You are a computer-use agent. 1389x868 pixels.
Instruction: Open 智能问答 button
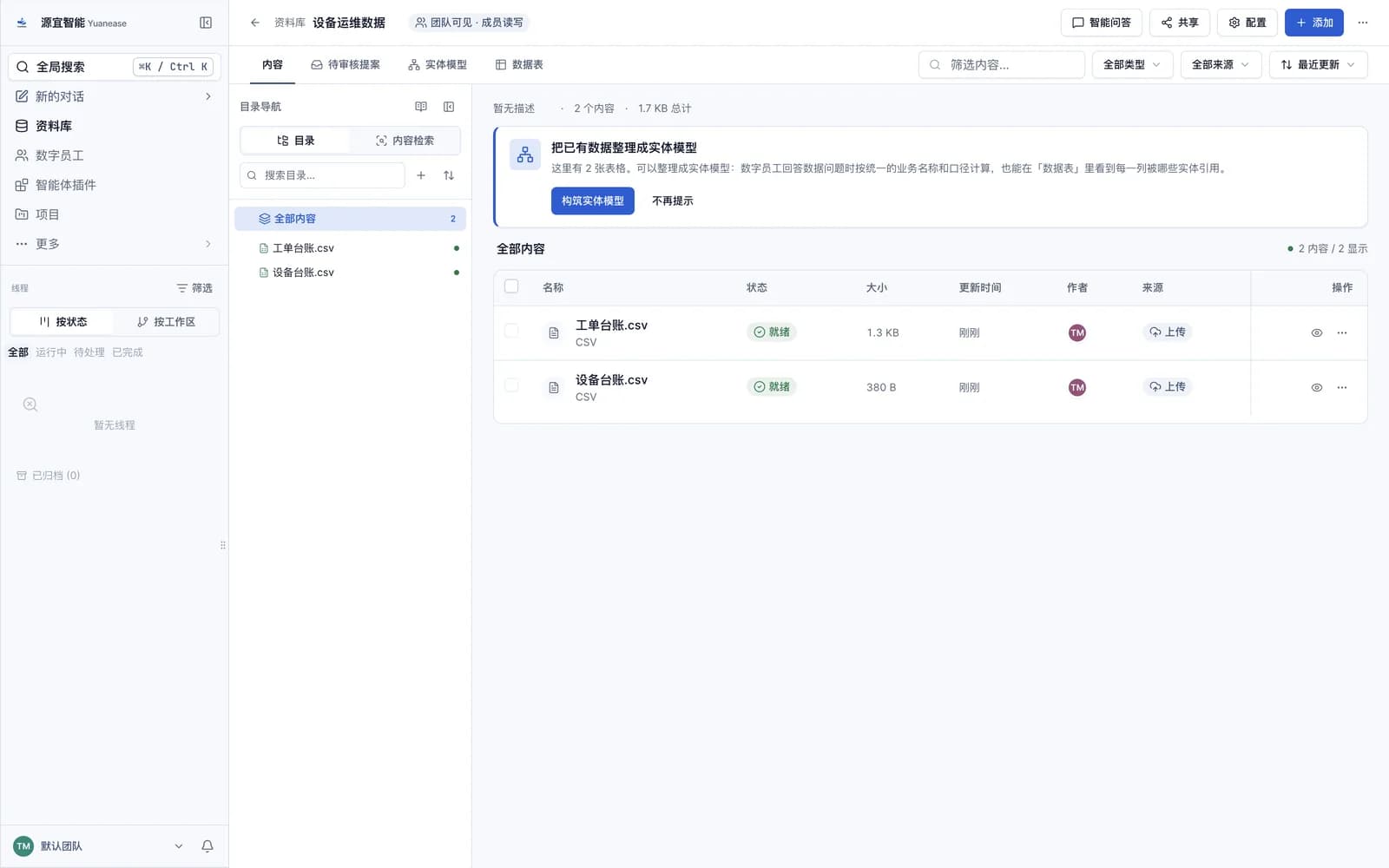point(1102,23)
